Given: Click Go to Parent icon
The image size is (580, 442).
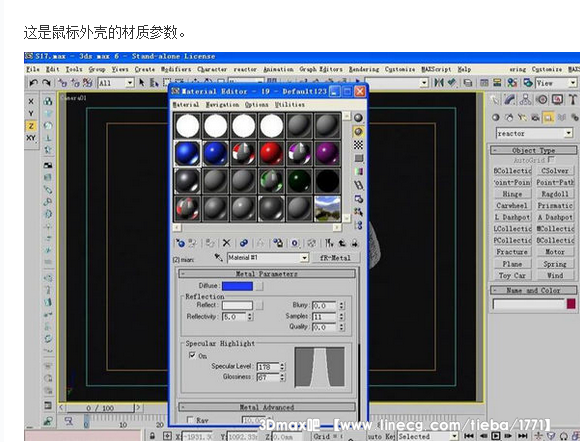Looking at the screenshot, I should coord(342,243).
